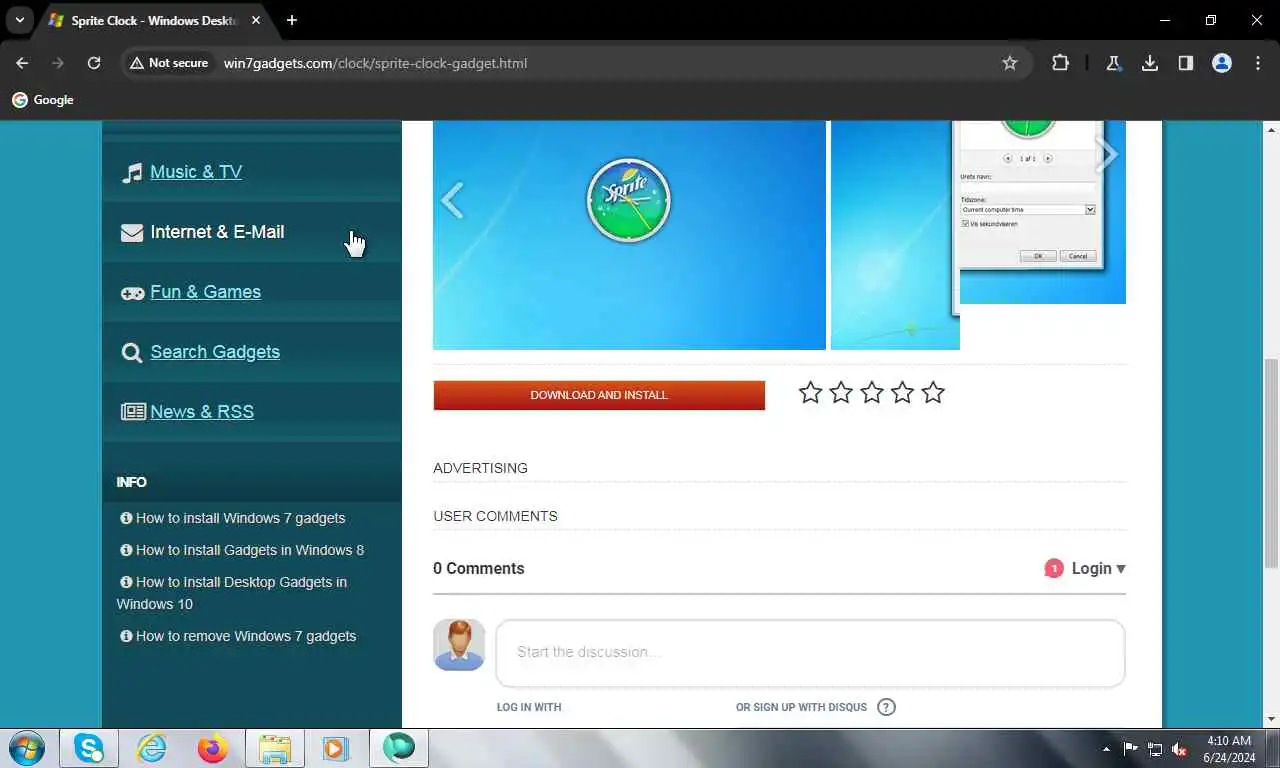Open the Downloads icon in toolbar
This screenshot has width=1280, height=768.
(1150, 63)
